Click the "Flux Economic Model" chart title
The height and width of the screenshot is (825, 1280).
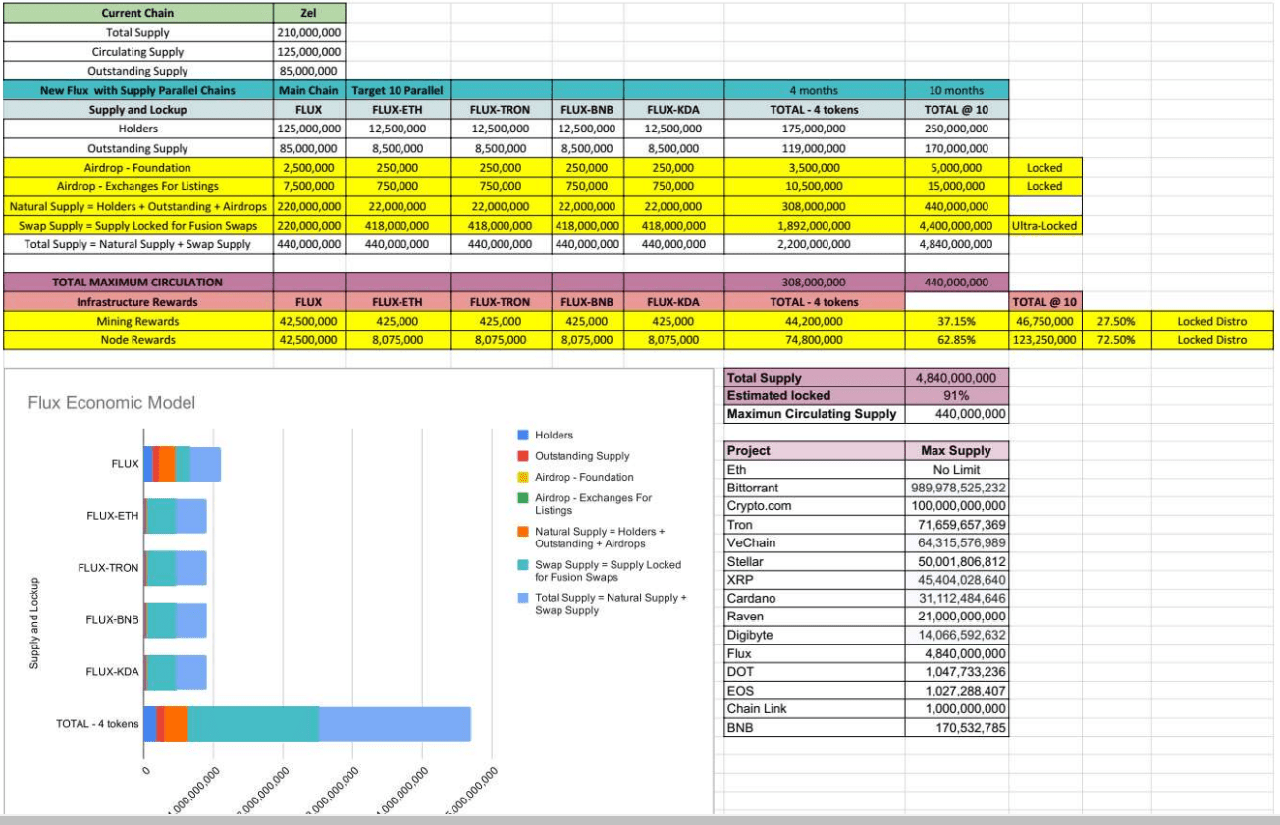click(111, 403)
